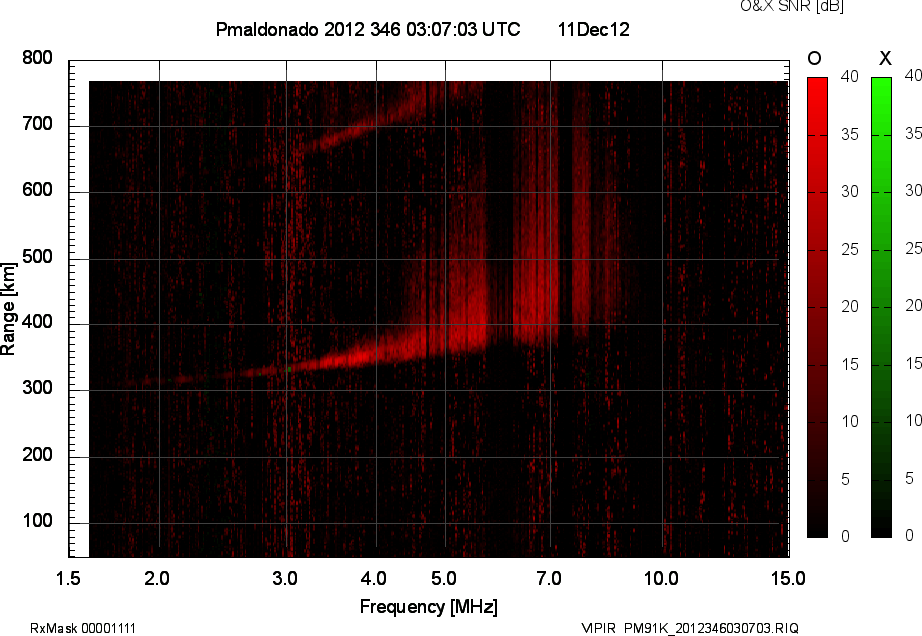Screen dimensions: 922x636
Task: Click the 1.5 MHz frequency tick label
Action: pos(68,578)
